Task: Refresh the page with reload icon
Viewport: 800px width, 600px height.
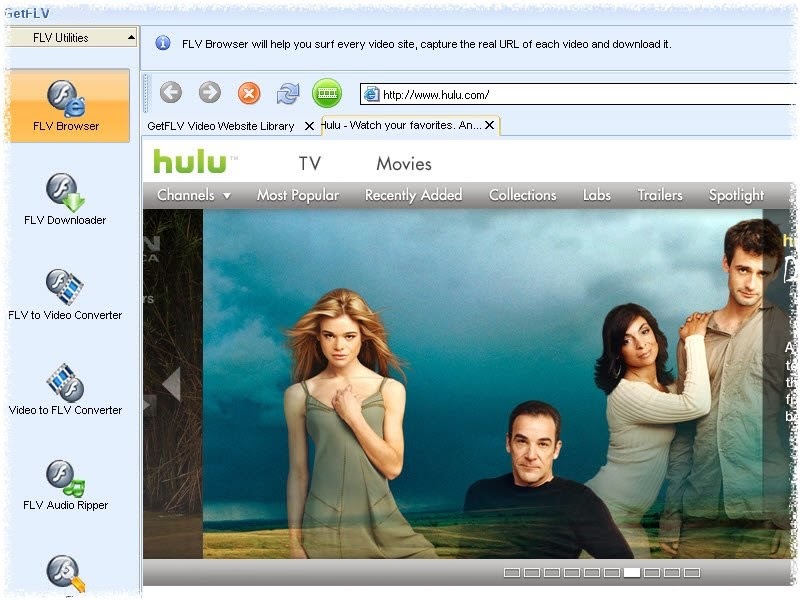Action: [288, 93]
